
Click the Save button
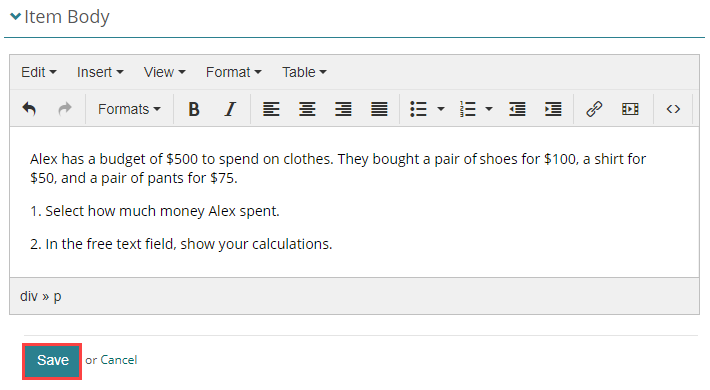(53, 360)
